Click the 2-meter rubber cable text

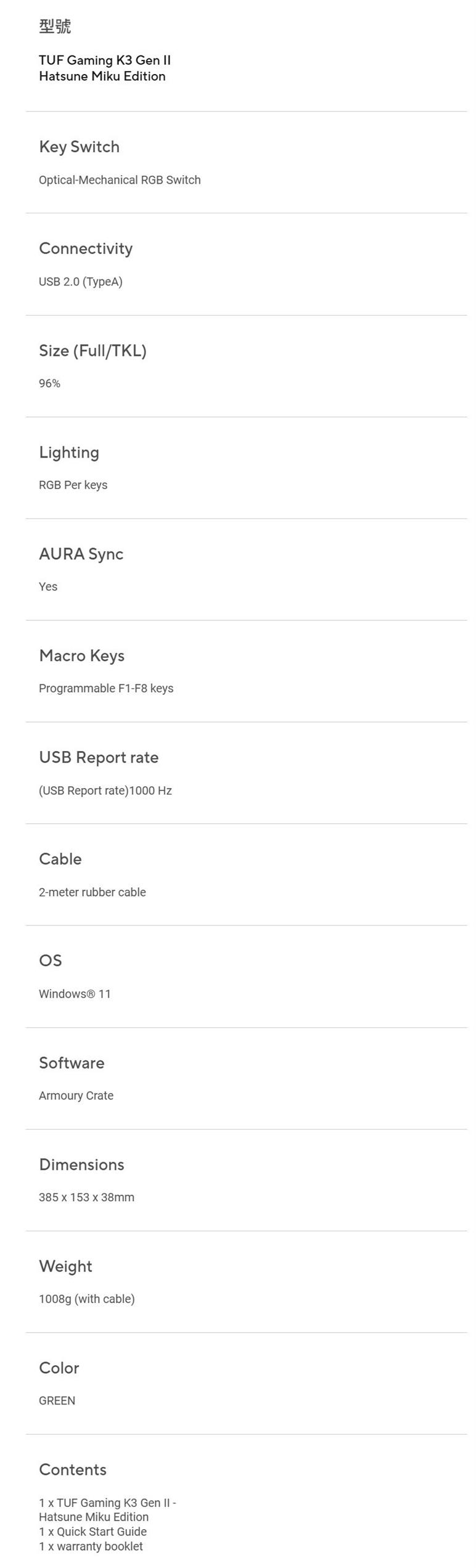[92, 892]
